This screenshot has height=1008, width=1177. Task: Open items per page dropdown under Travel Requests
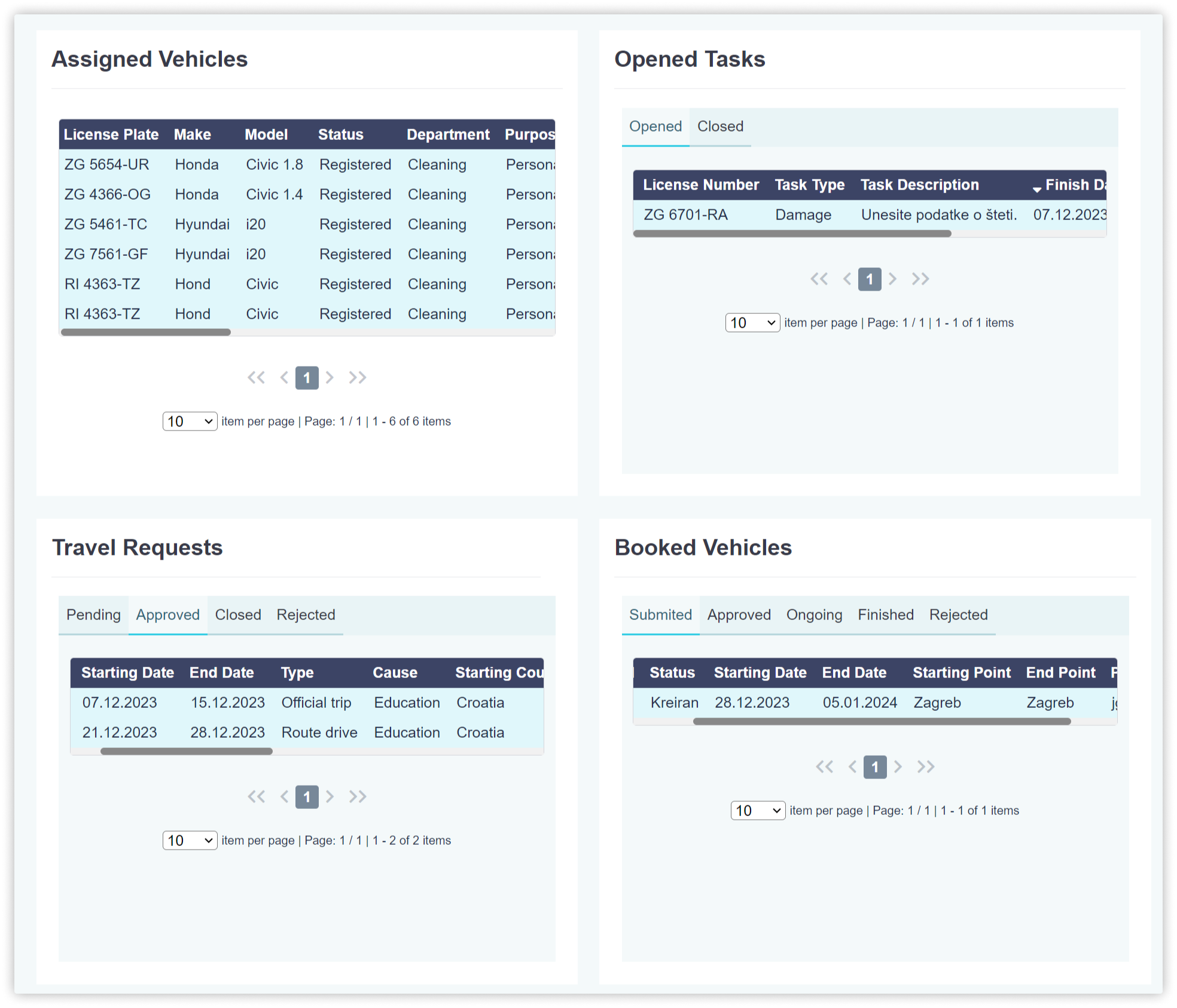[x=190, y=841]
